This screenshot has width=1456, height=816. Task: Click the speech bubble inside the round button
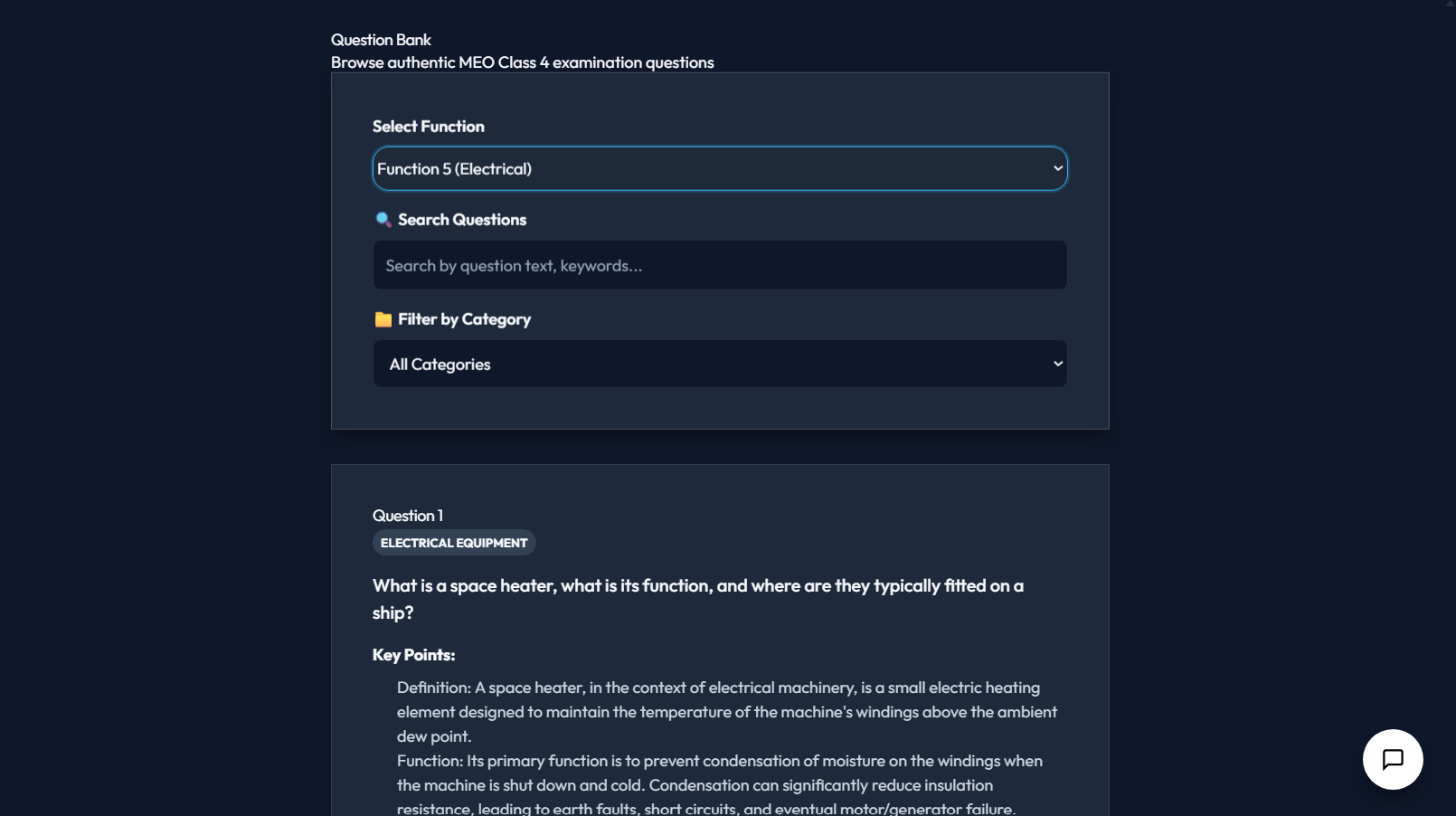pyautogui.click(x=1393, y=760)
